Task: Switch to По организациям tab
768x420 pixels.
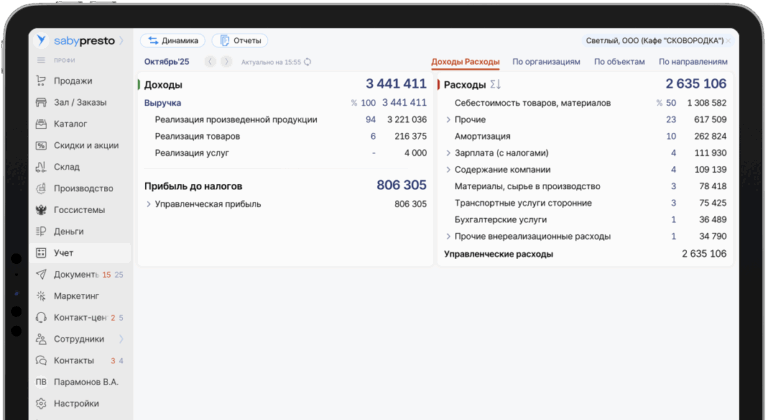Action: point(546,62)
